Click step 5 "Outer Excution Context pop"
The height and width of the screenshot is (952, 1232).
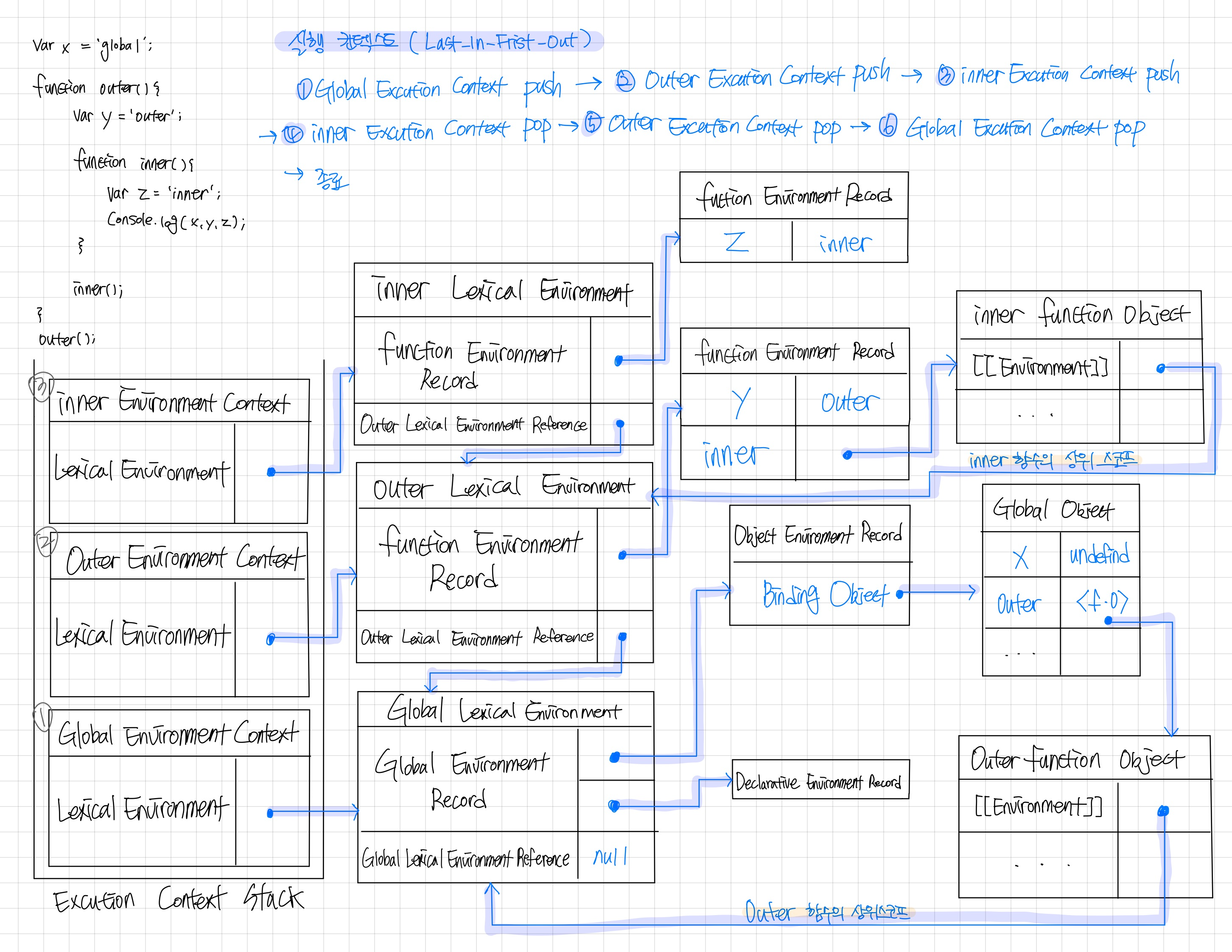(712, 125)
